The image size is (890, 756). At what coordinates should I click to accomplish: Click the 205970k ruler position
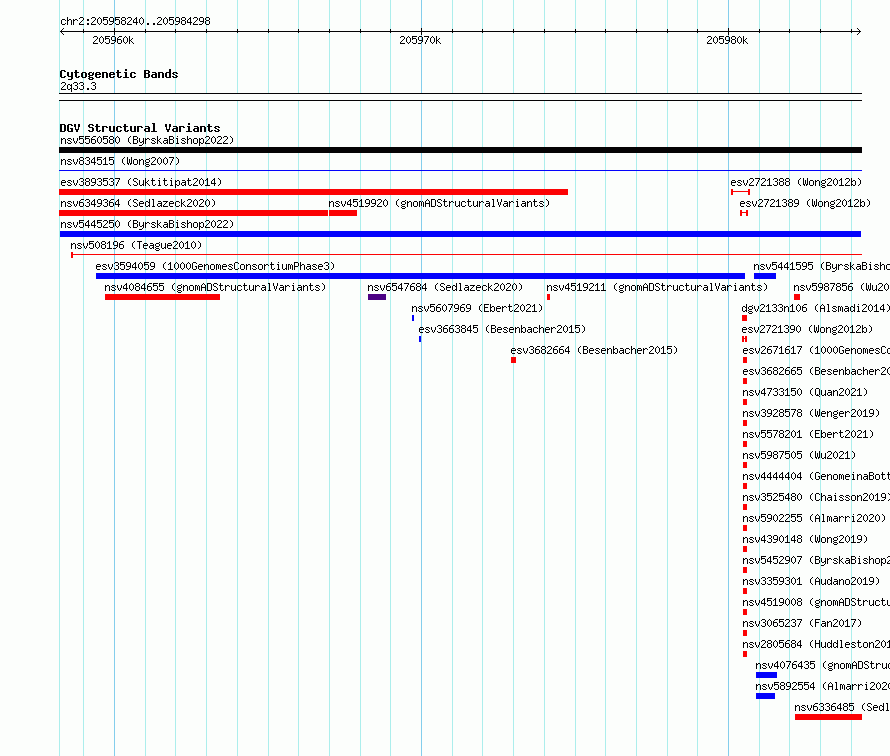point(420,40)
